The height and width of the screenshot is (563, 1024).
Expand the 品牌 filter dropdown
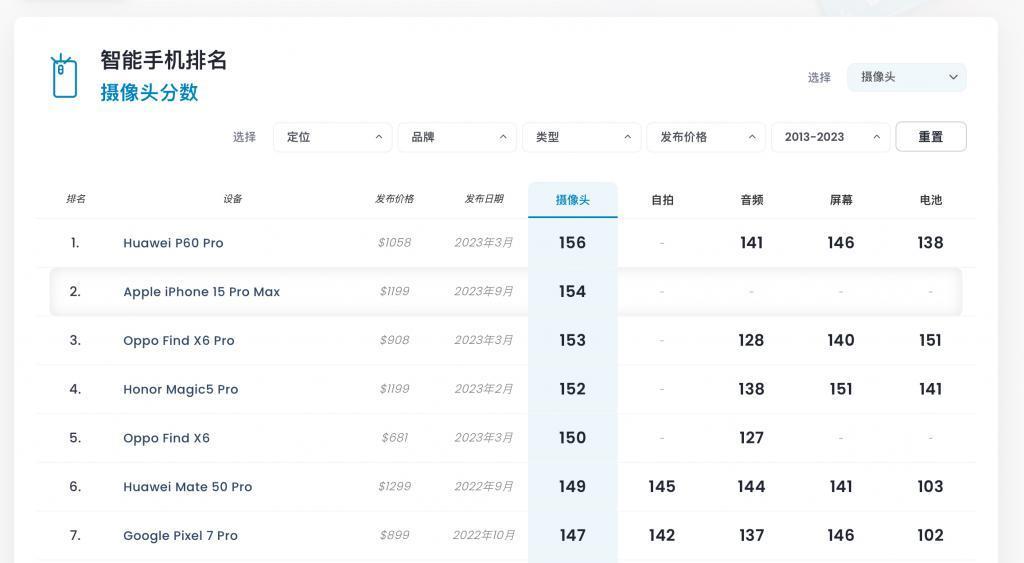pyautogui.click(x=457, y=137)
